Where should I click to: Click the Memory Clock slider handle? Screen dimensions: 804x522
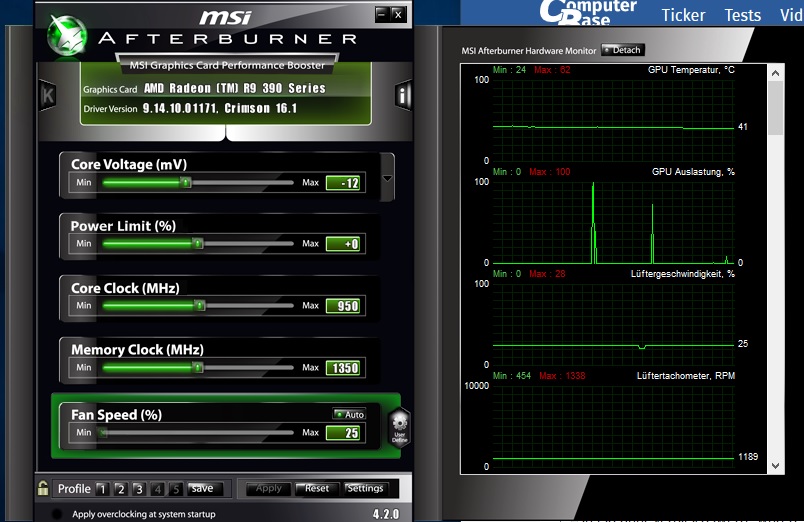click(197, 367)
